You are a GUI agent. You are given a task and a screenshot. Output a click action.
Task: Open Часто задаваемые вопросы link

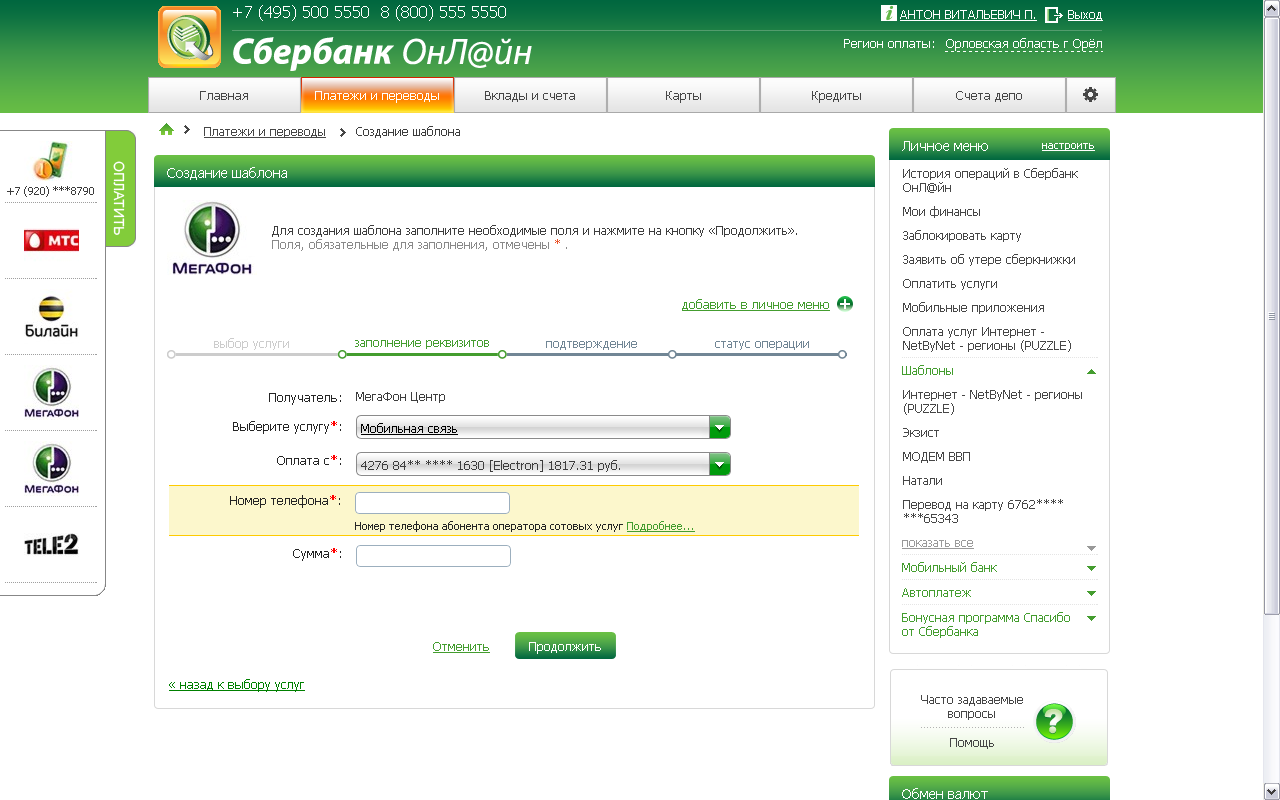(972, 707)
